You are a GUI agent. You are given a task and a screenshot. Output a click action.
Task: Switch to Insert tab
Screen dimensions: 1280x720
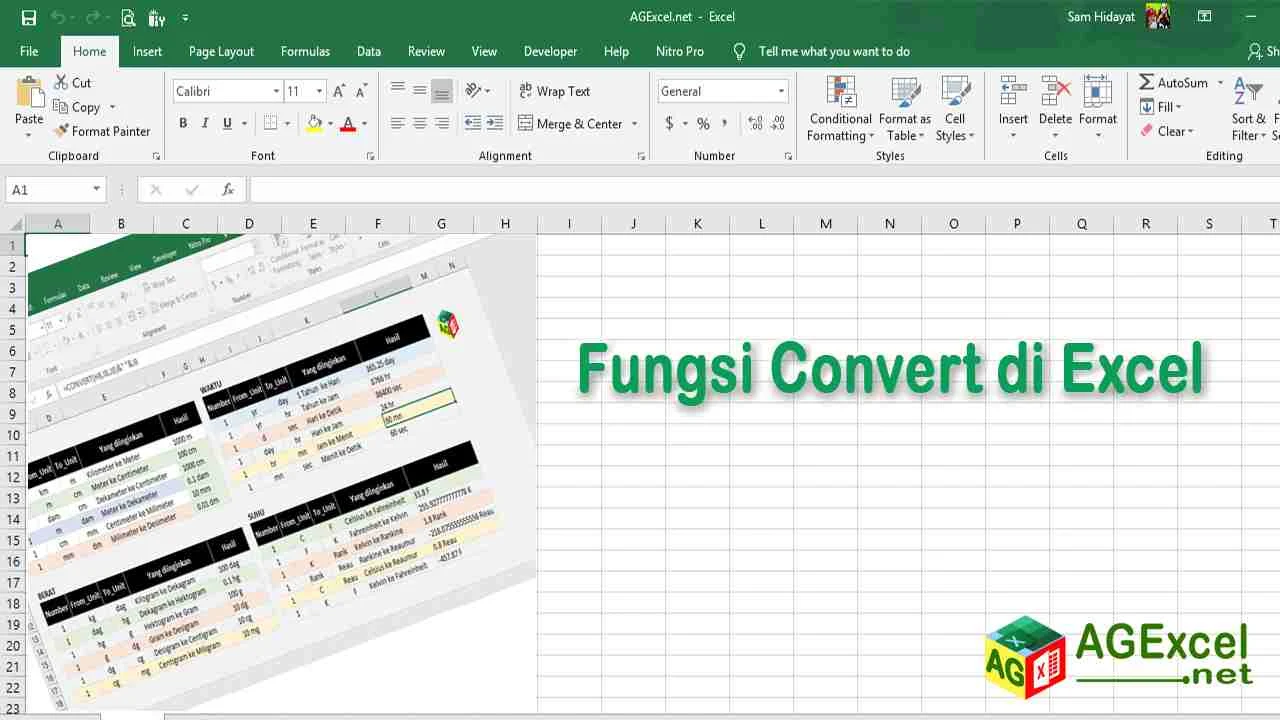147,51
